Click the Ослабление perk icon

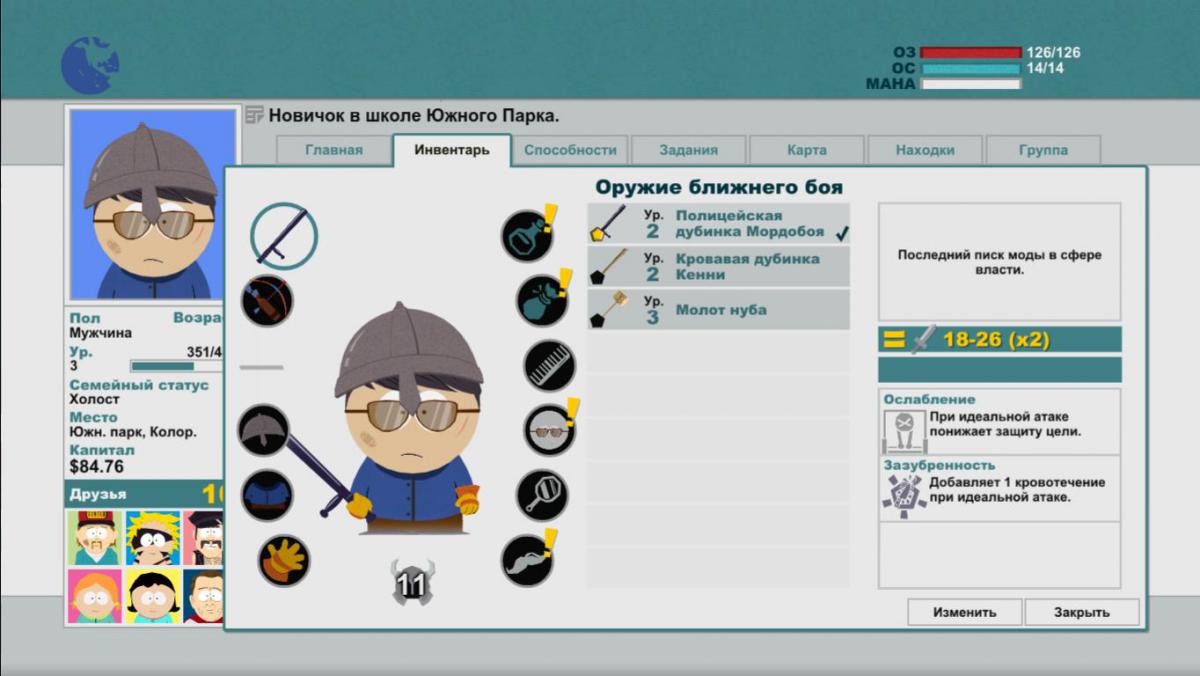pos(903,430)
